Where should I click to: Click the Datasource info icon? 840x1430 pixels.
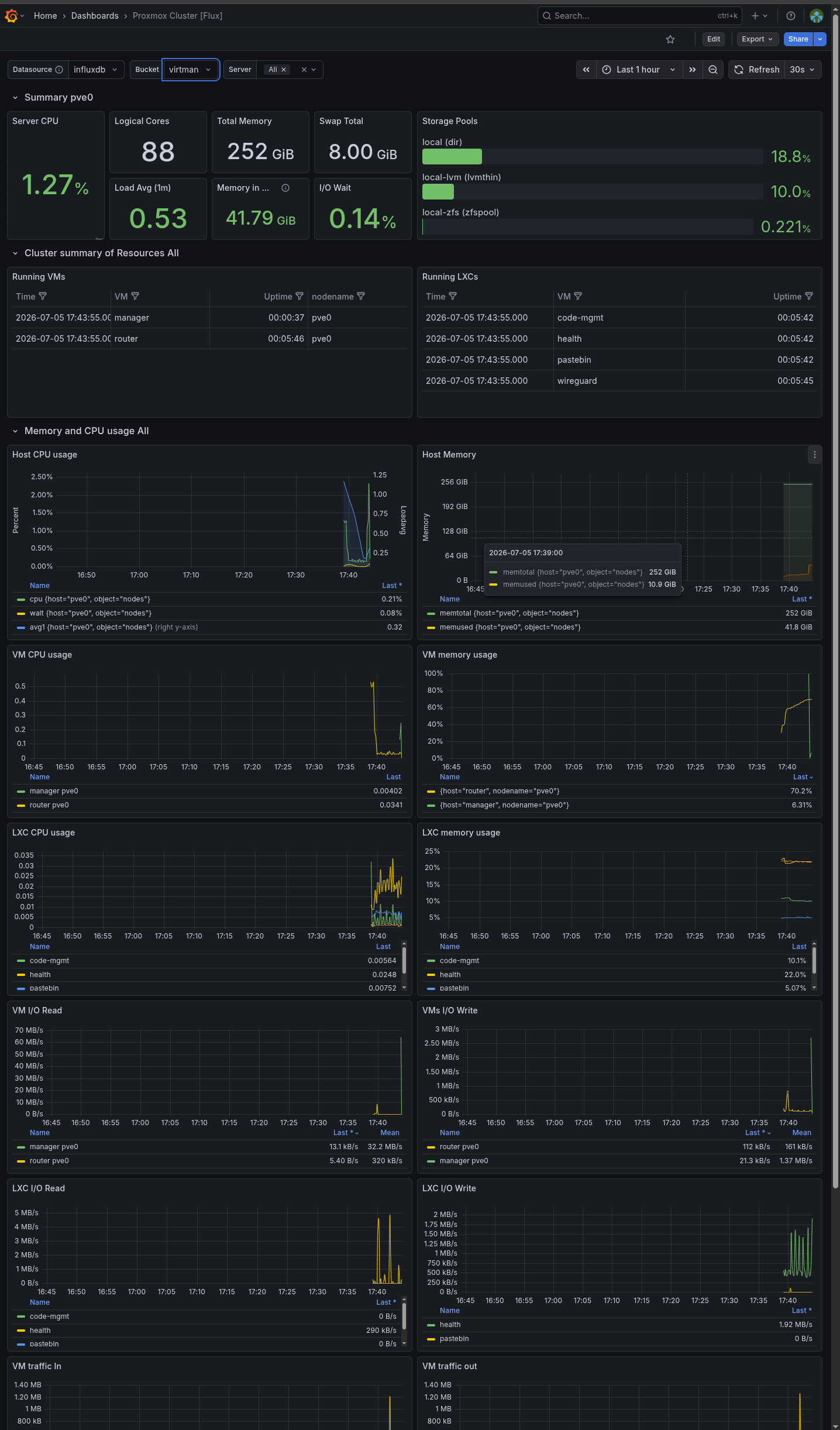coord(59,70)
